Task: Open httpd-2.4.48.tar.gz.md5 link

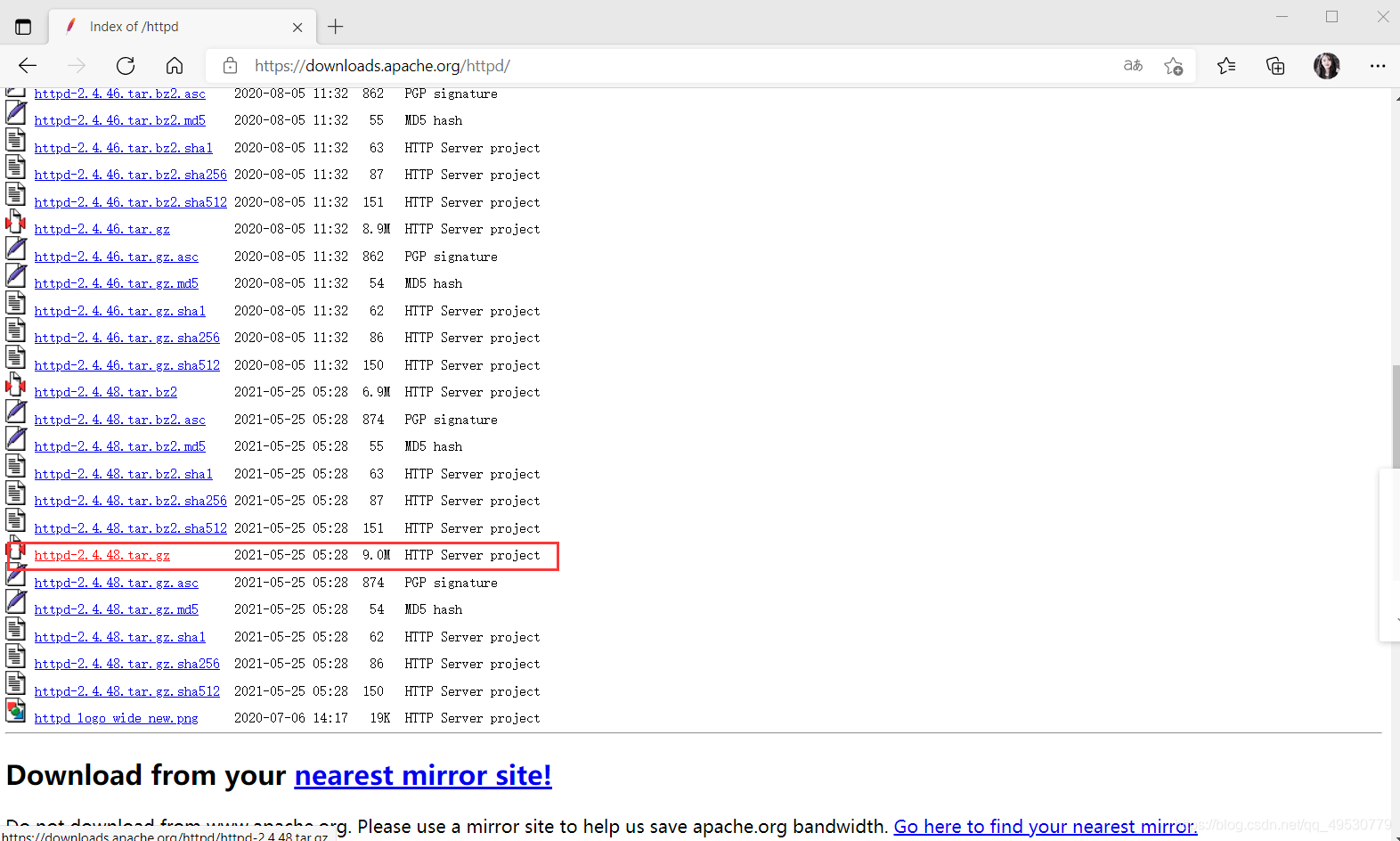Action: tap(117, 609)
